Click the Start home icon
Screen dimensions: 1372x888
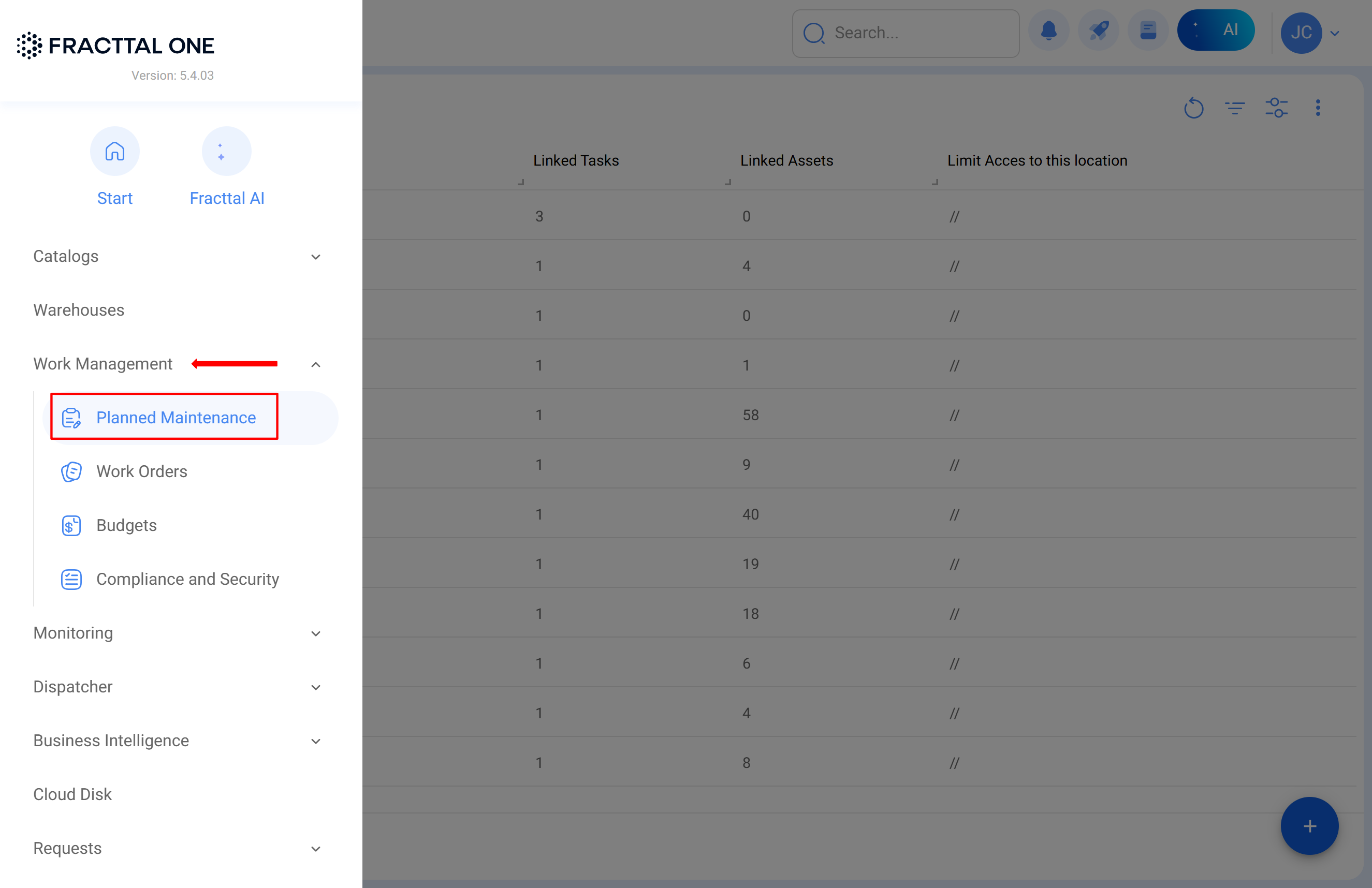click(x=115, y=152)
